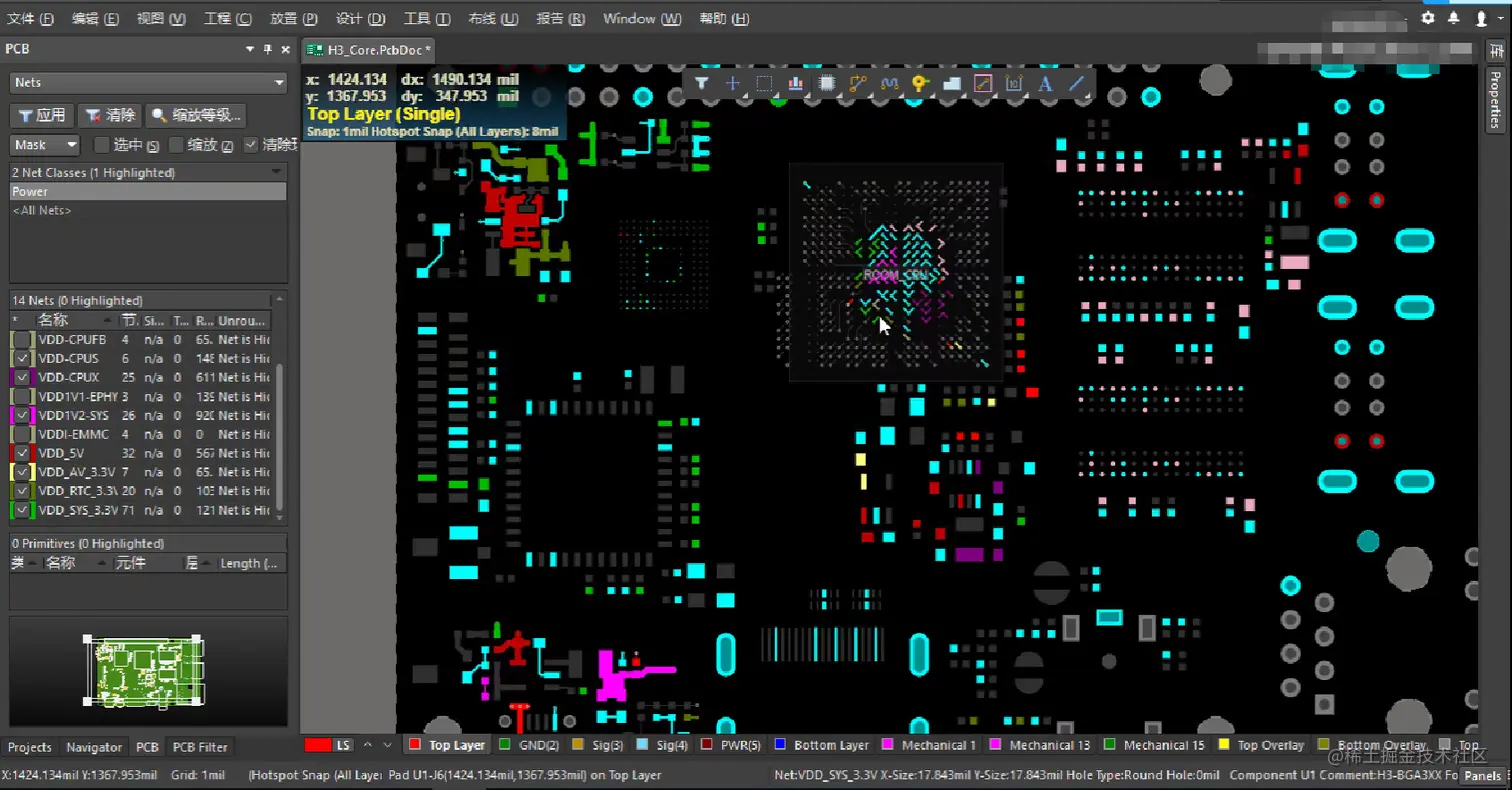The height and width of the screenshot is (790, 1512).
Task: Click the red LS current layer swatch
Action: click(318, 745)
